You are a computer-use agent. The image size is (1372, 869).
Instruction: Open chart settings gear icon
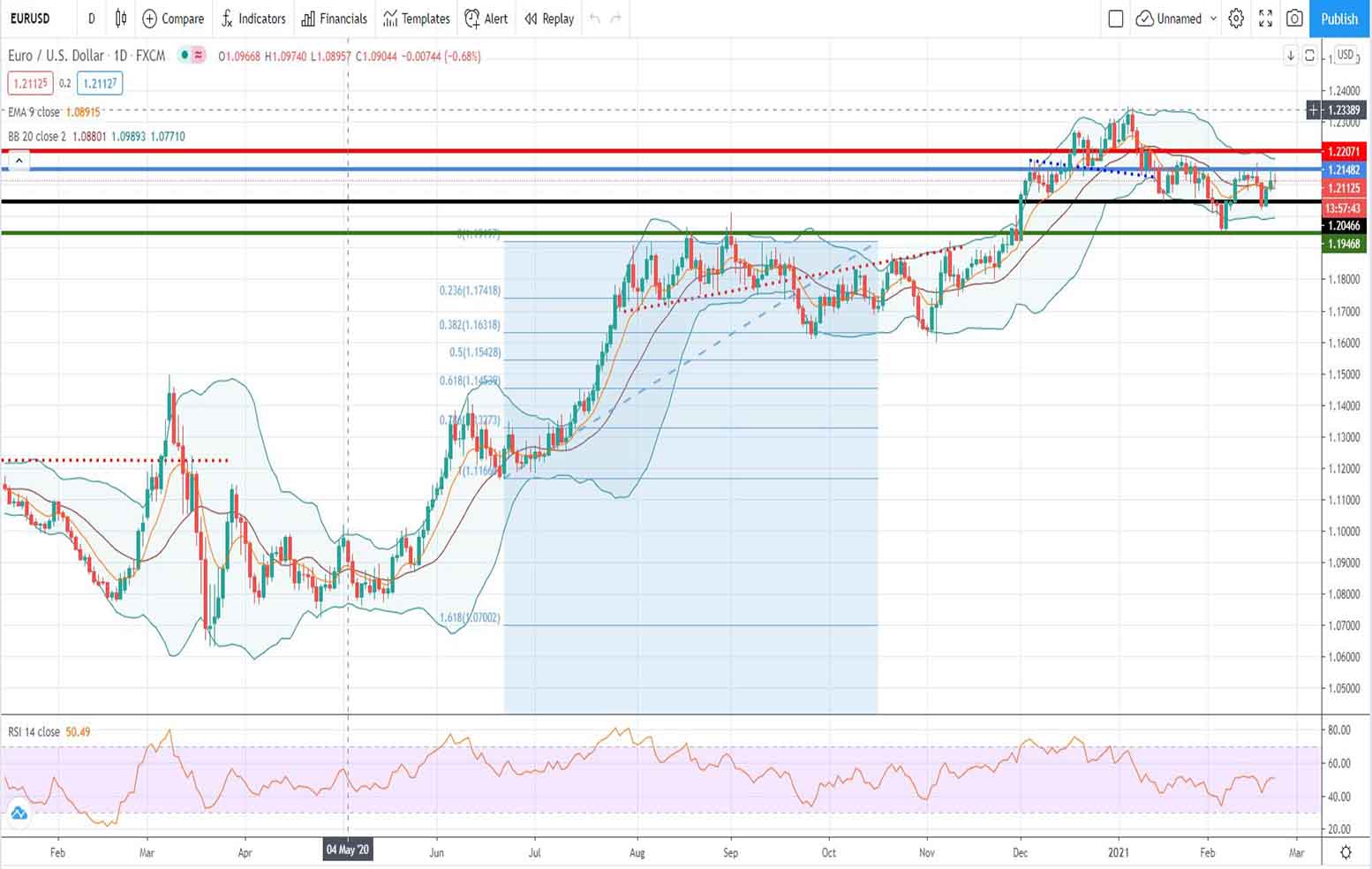click(1236, 19)
